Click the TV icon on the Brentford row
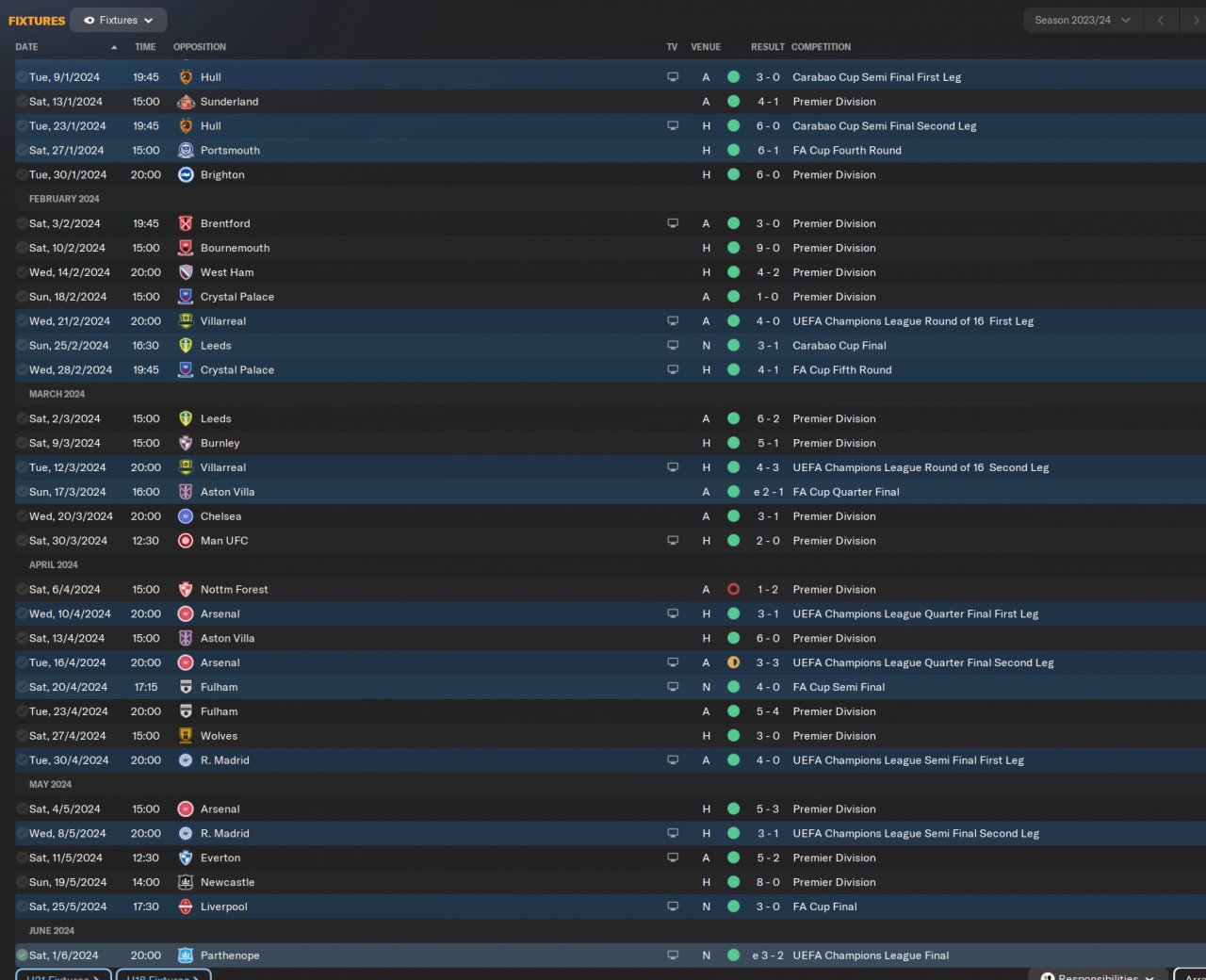Screen dimensions: 1206x980 [673, 224]
